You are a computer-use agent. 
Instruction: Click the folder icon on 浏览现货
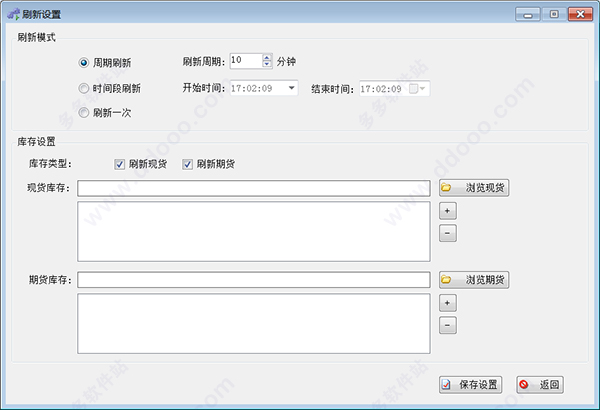point(446,188)
